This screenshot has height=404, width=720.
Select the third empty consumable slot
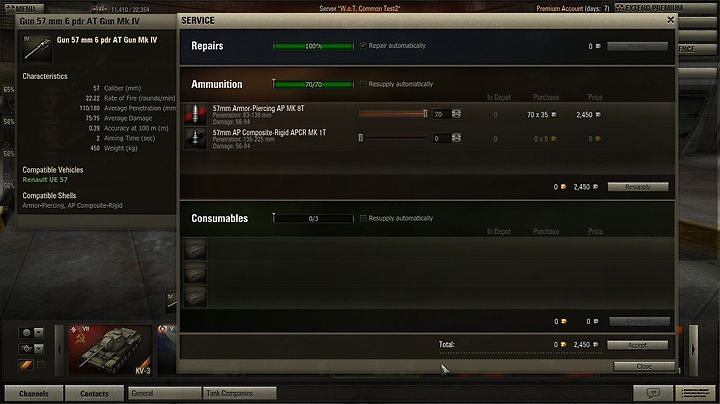coord(196,296)
